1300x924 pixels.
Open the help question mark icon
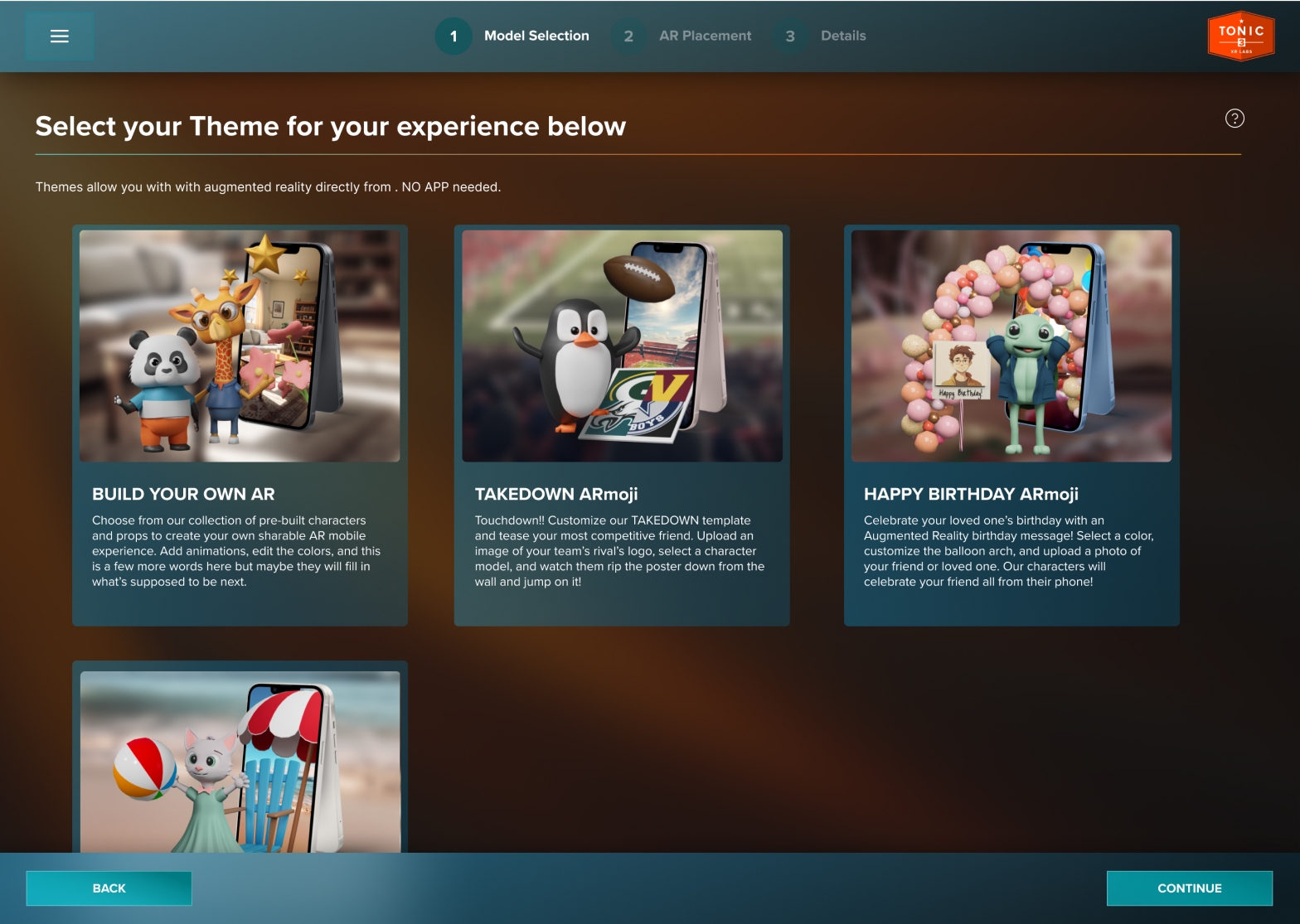click(x=1234, y=119)
